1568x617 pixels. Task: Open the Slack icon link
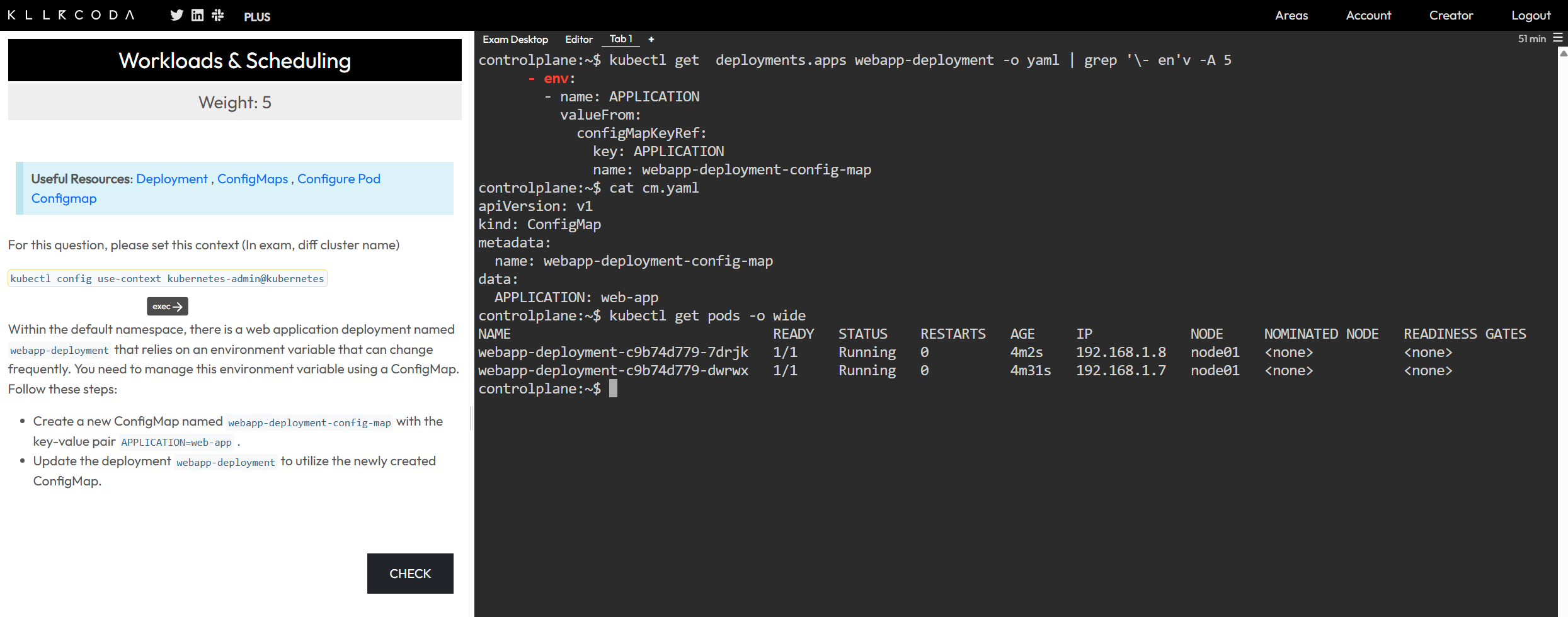click(x=218, y=15)
